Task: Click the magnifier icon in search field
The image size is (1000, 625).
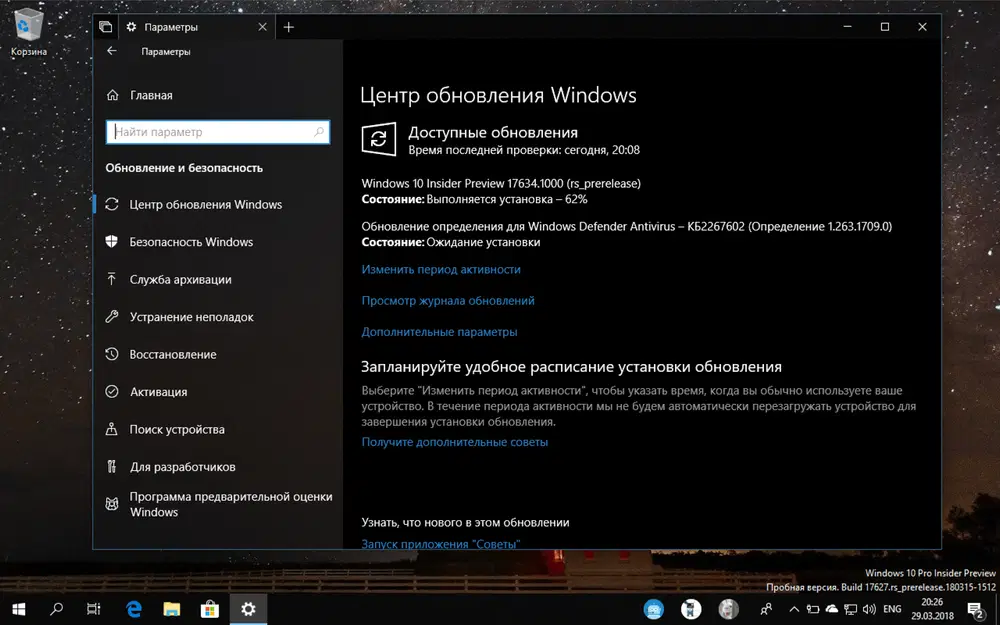Action: tap(319, 132)
